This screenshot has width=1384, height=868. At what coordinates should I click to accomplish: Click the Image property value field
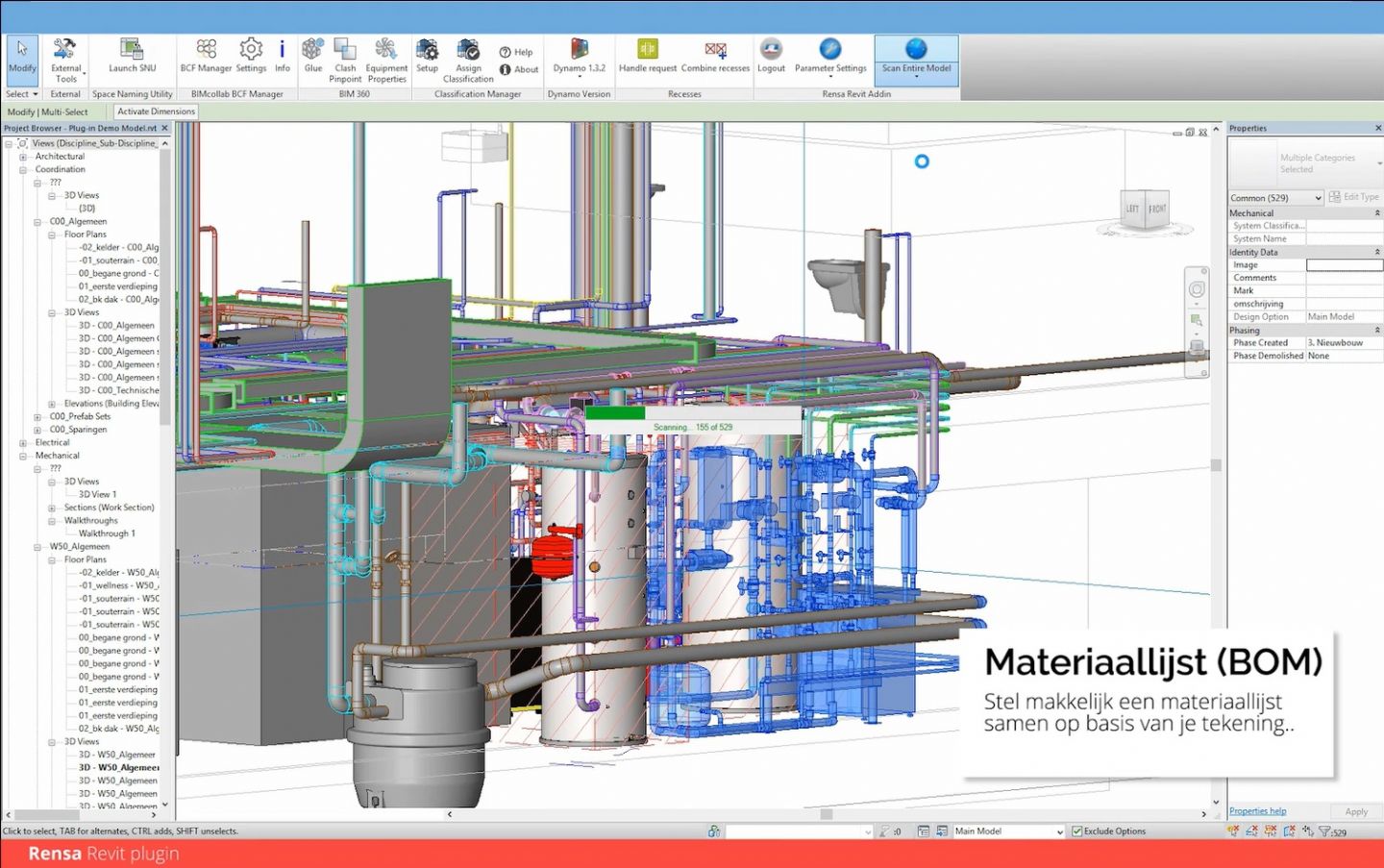tap(1344, 265)
